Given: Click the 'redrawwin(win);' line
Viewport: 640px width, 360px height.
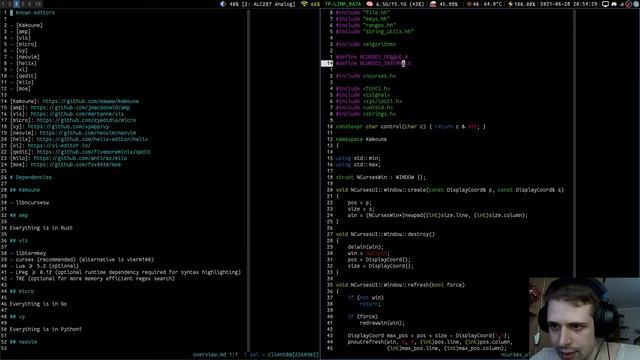Looking at the screenshot, I should coord(382,323).
